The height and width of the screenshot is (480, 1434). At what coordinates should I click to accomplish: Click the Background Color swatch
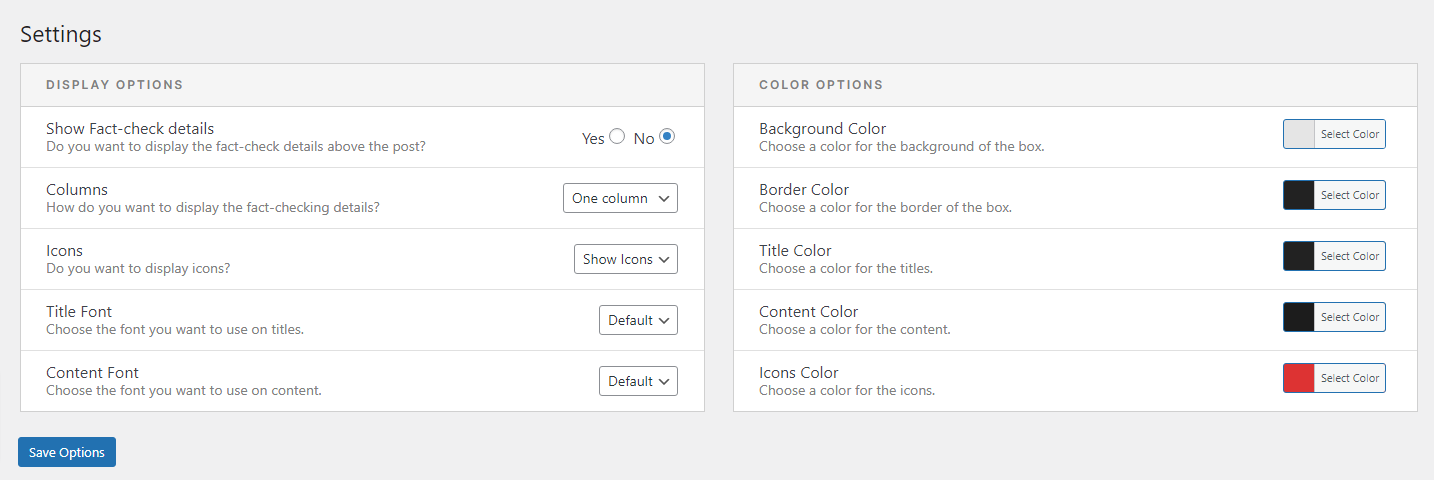coord(1298,134)
